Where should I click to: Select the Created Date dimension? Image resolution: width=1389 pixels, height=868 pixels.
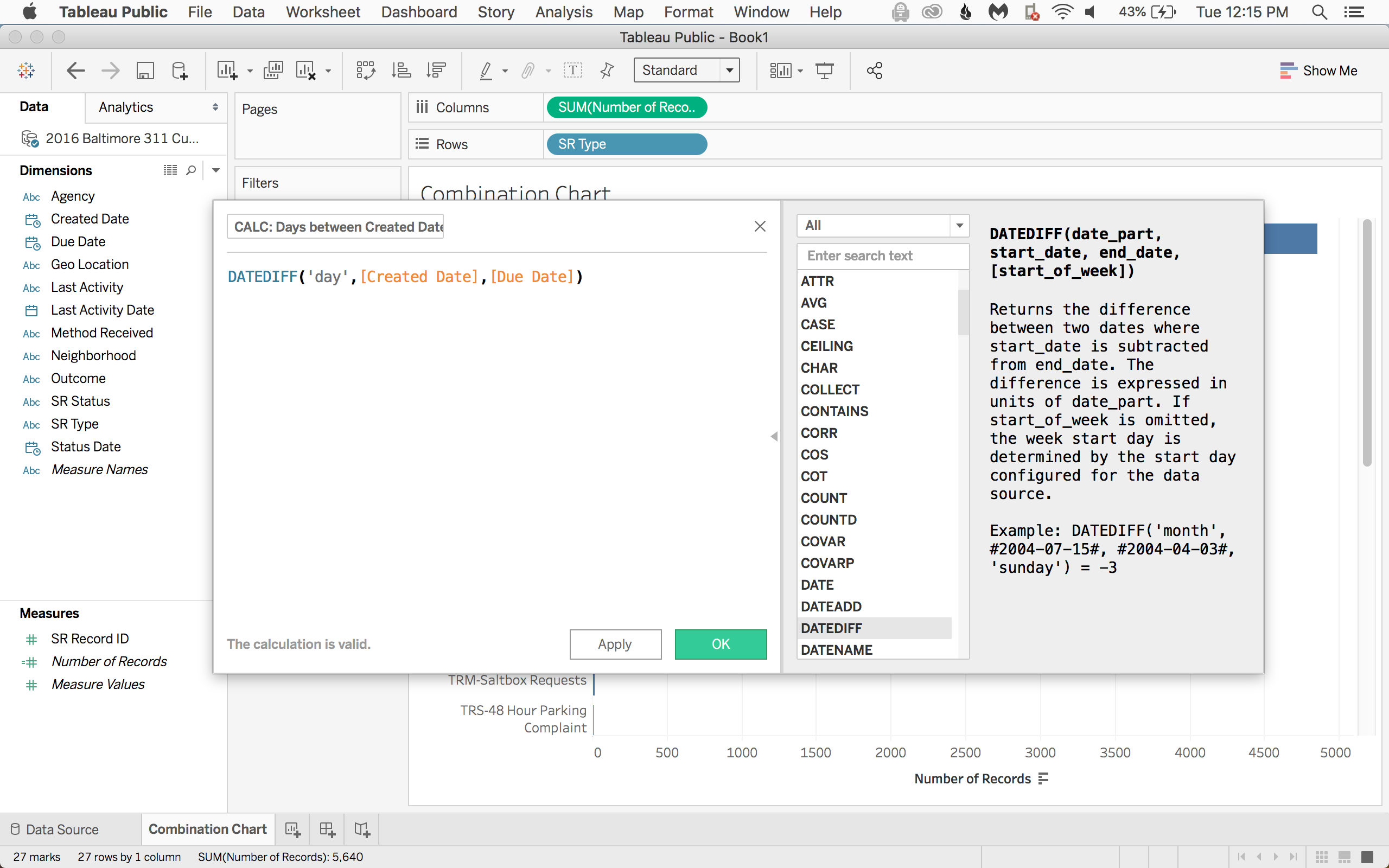coord(90,219)
